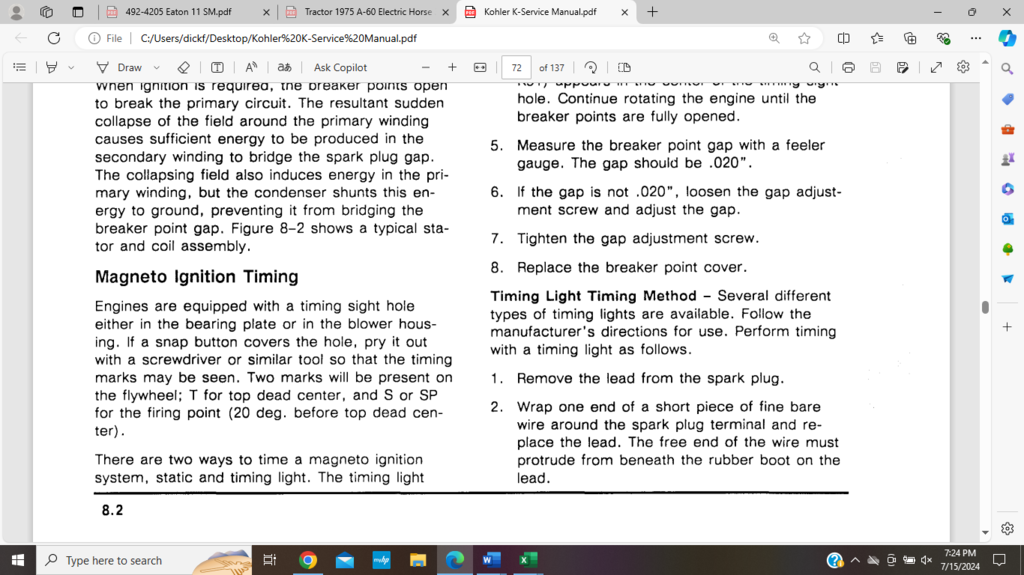Open the sidebar Tools briefcase
Image resolution: width=1024 pixels, height=575 pixels.
coord(1007,129)
